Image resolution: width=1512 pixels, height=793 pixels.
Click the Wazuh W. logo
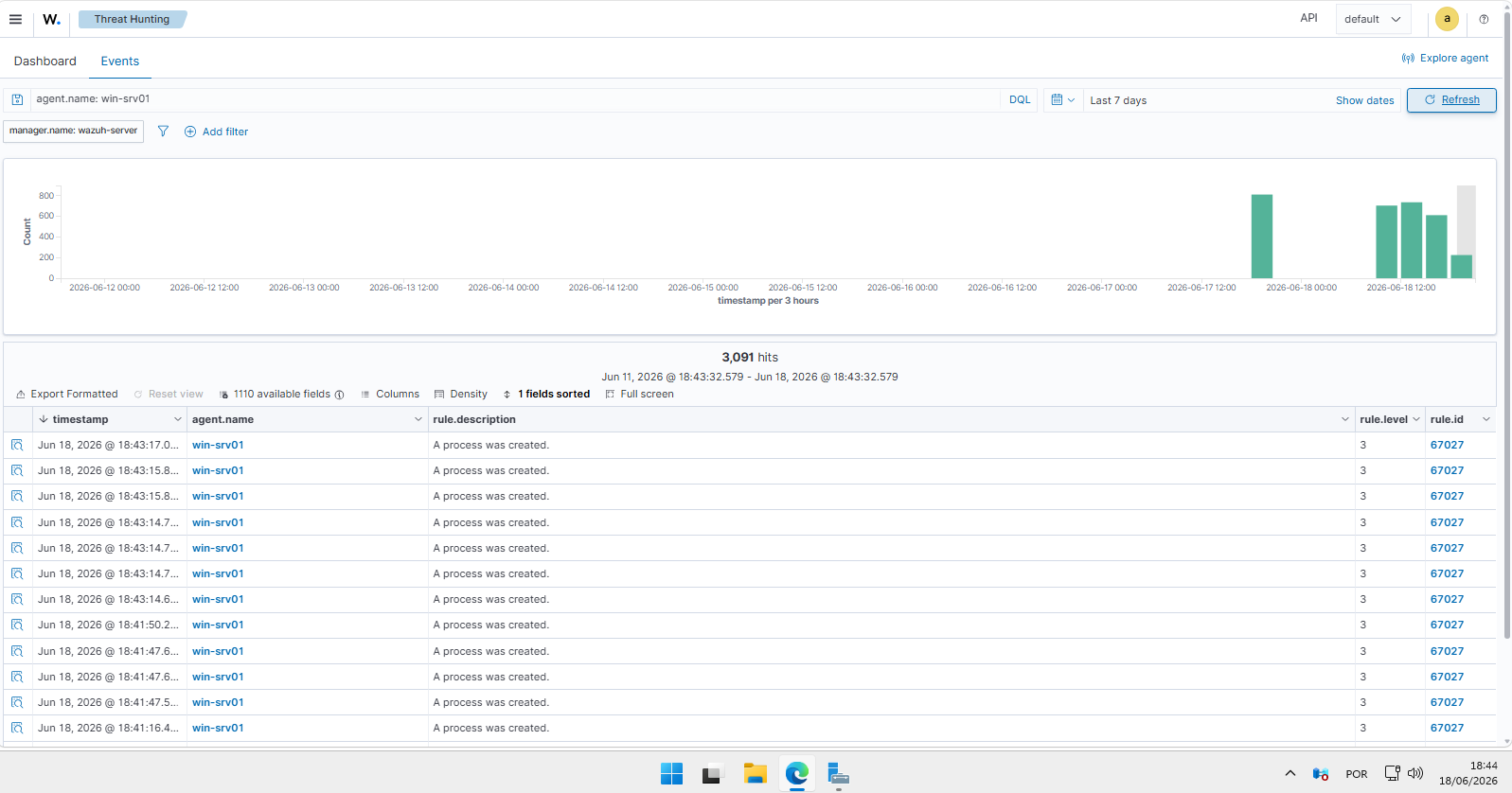[51, 19]
